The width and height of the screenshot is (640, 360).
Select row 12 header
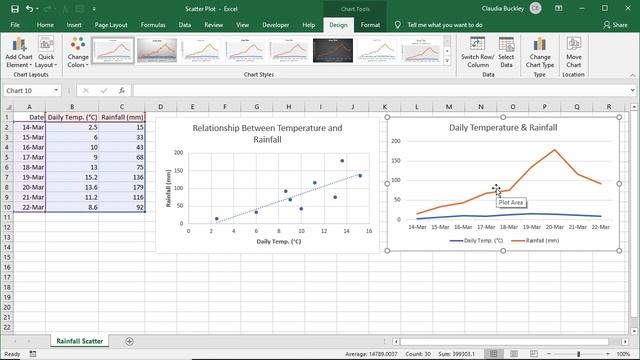[7, 227]
